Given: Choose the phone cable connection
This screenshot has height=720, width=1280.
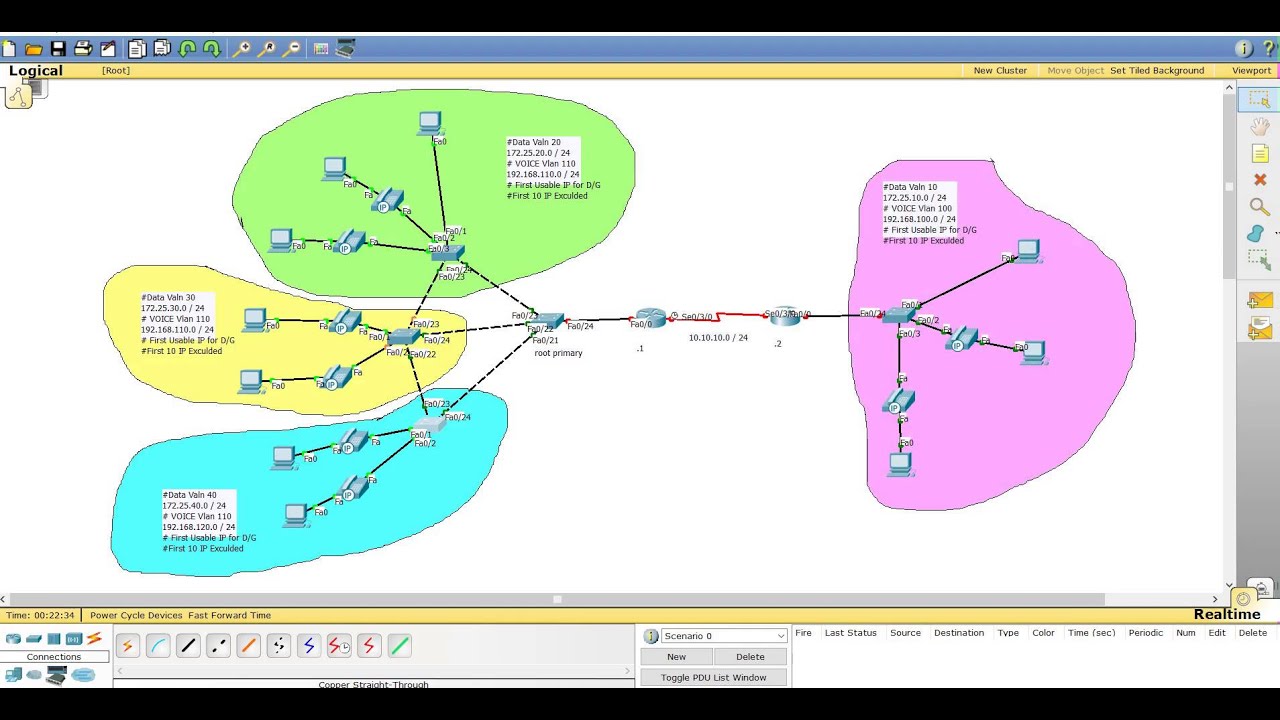Looking at the screenshot, I should coord(278,646).
